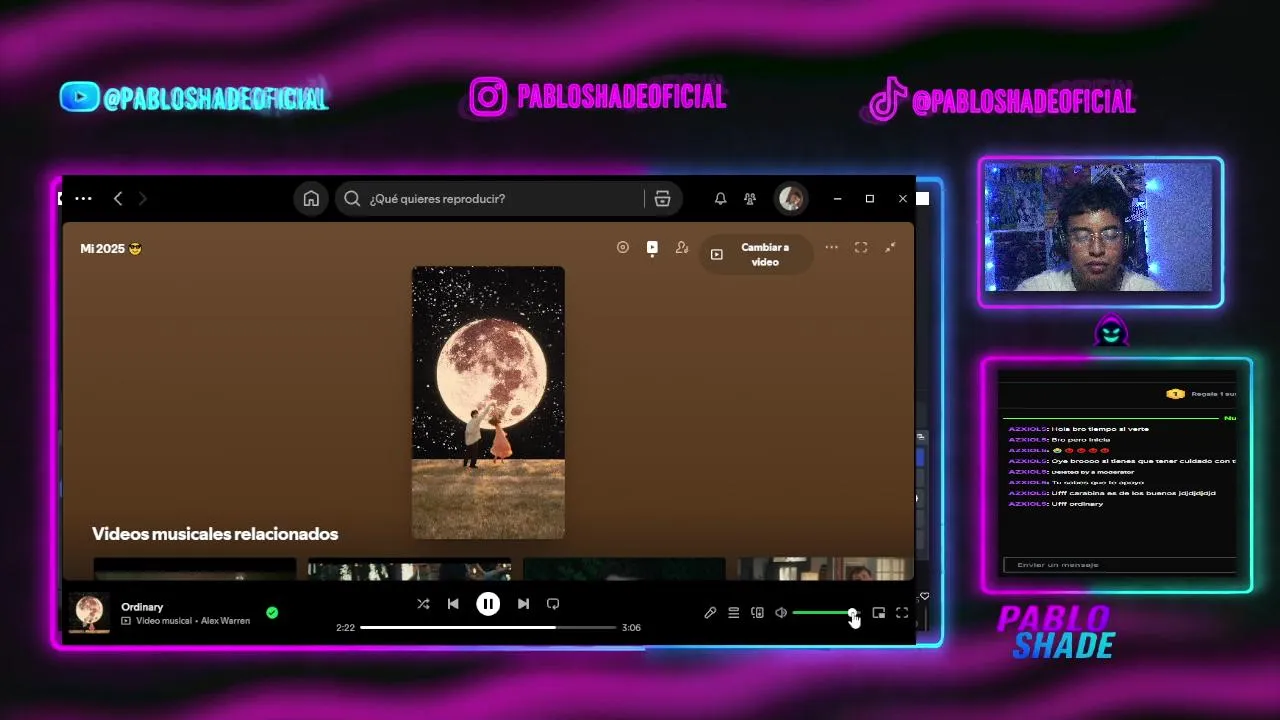
Task: Click the 'Mi 2025' playlist title
Action: [x=110, y=248]
